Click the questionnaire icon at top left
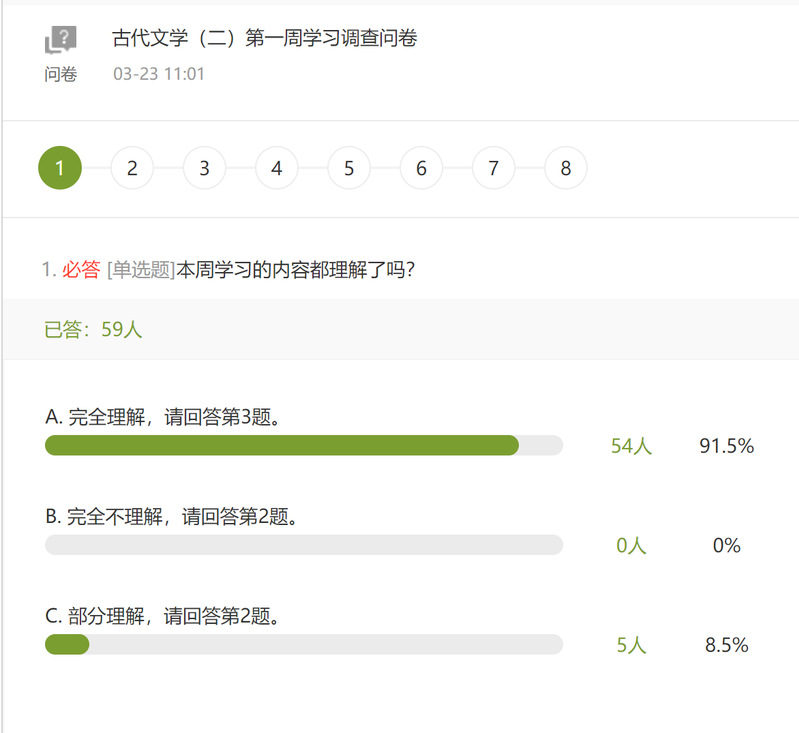The height and width of the screenshot is (733, 799). pyautogui.click(x=60, y=41)
